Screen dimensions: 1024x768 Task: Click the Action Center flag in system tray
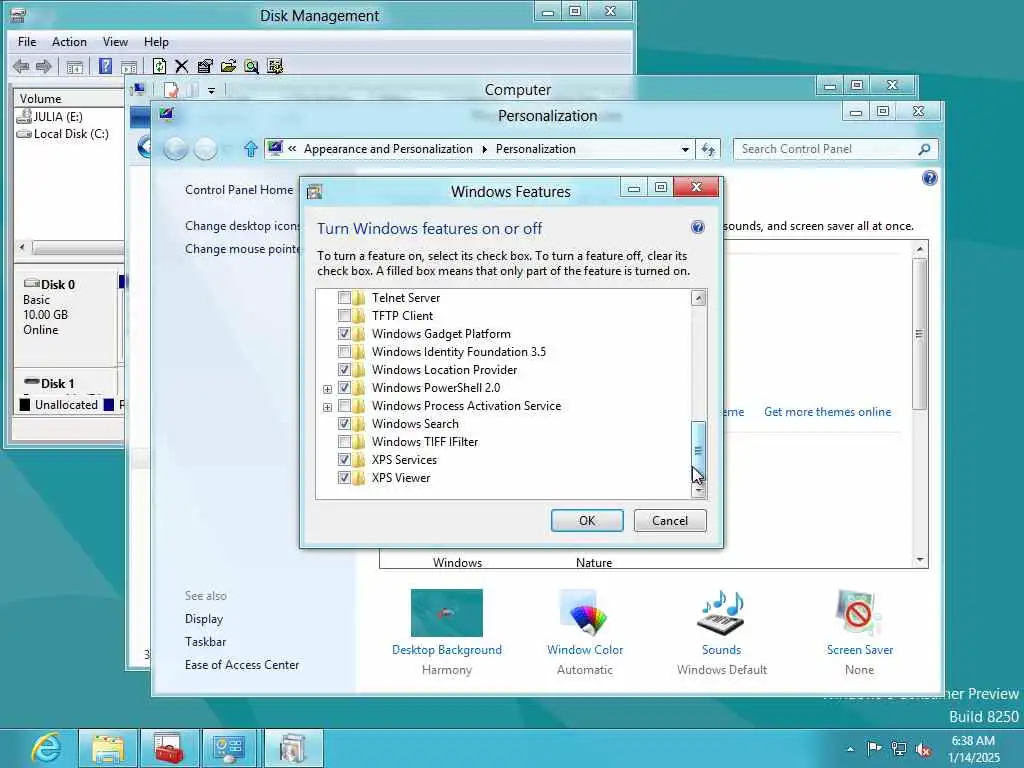(x=874, y=748)
